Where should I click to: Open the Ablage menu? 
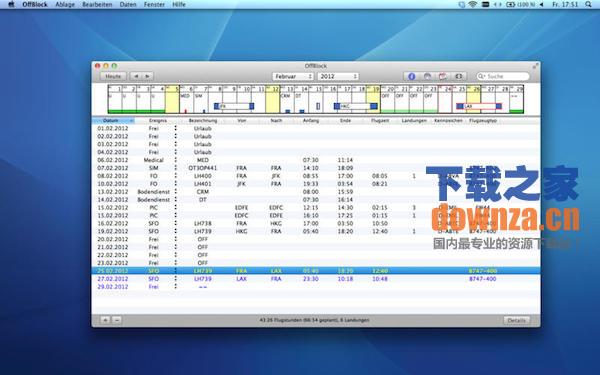pos(65,5)
